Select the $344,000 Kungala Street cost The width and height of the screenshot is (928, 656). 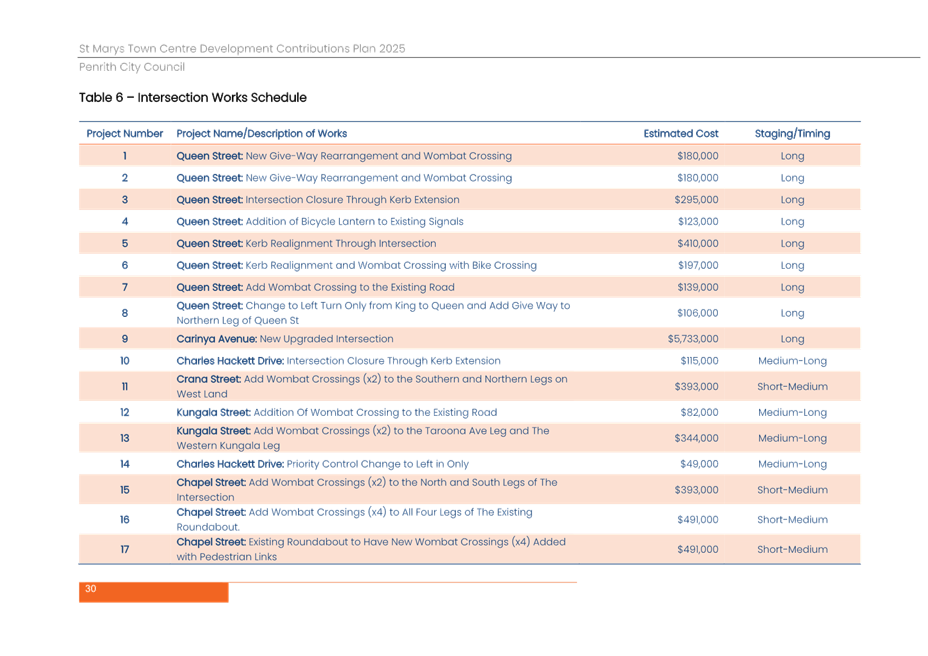point(697,438)
